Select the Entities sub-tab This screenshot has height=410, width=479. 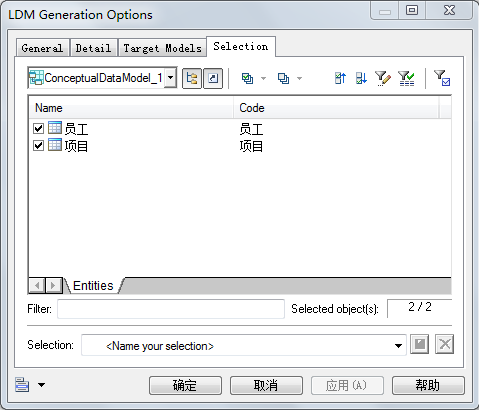pyautogui.click(x=93, y=286)
